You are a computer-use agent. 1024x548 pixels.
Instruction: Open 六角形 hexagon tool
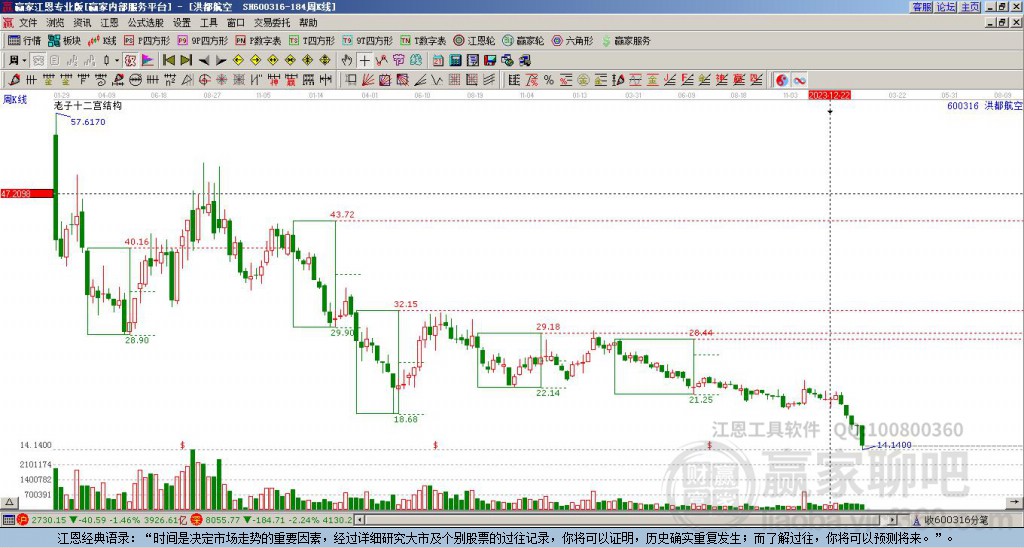(x=572, y=40)
